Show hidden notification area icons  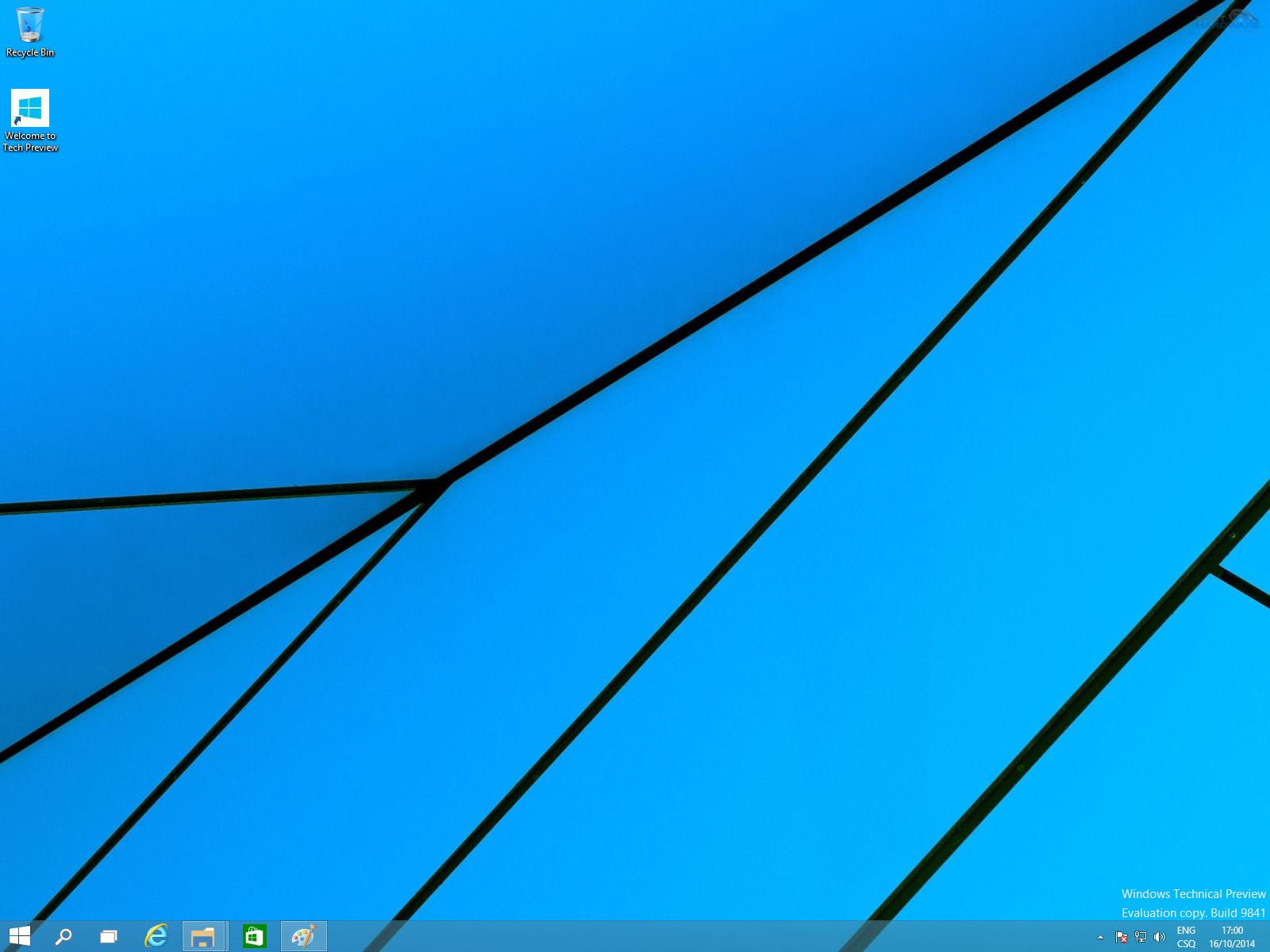click(x=1101, y=937)
